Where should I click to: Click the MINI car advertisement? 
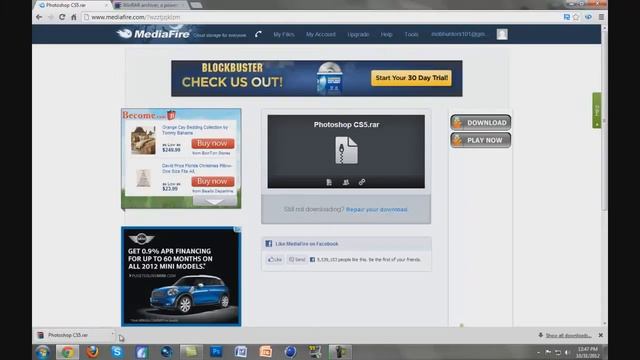click(181, 277)
